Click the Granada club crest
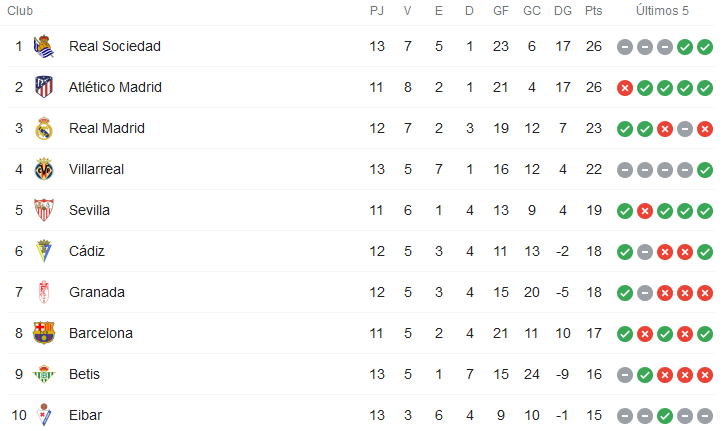Screen dimensions: 723x431 [x=44, y=292]
